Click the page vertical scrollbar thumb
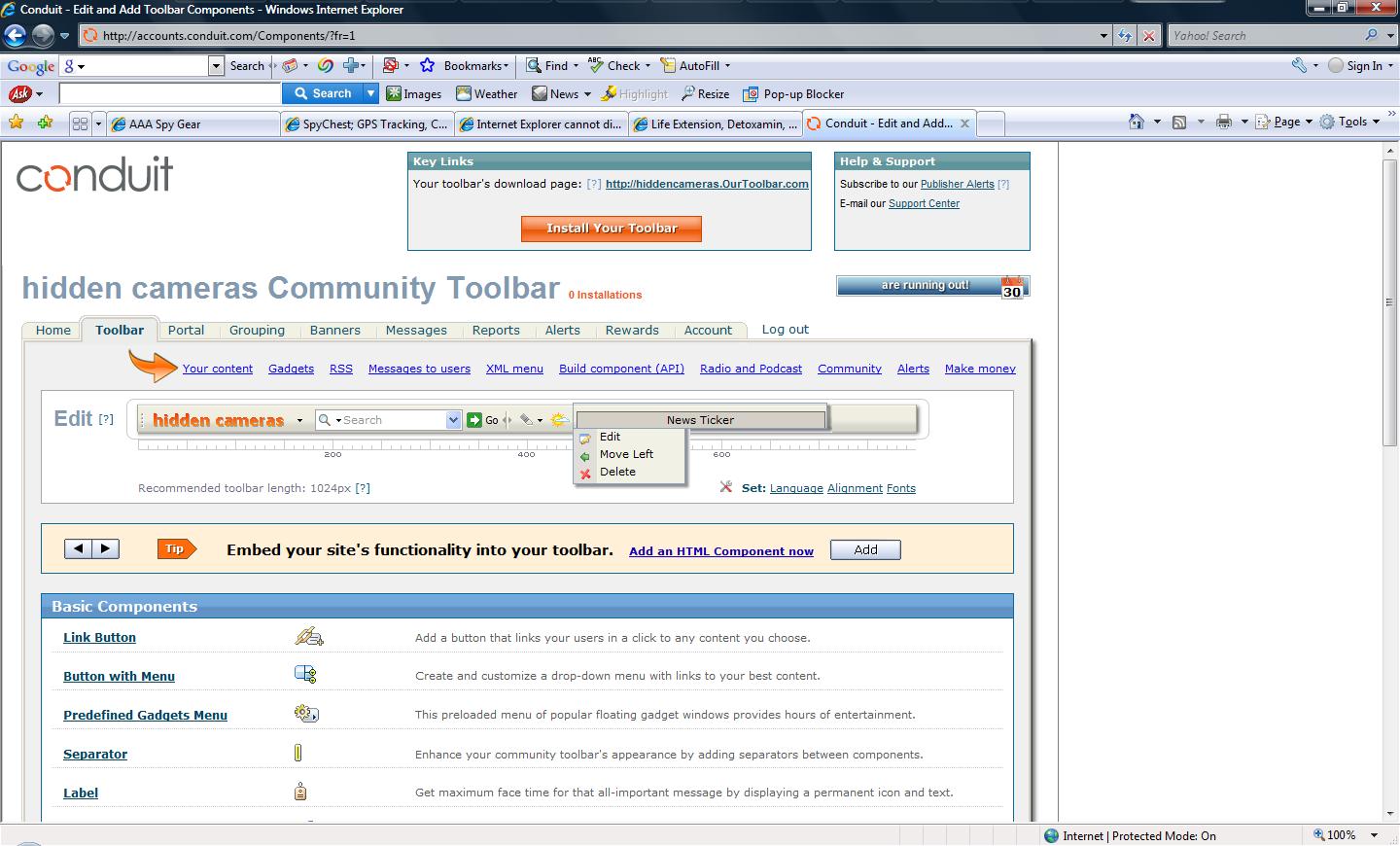This screenshot has height=846, width=1400. tap(1389, 301)
